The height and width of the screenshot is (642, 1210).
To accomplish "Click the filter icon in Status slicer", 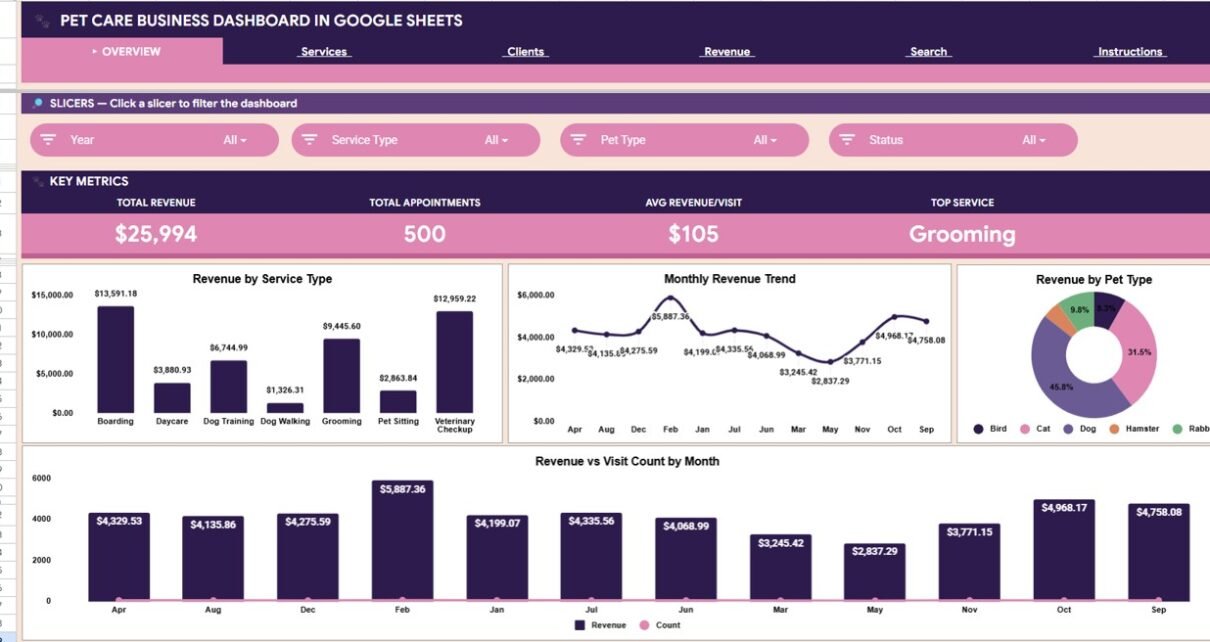I will click(x=848, y=140).
